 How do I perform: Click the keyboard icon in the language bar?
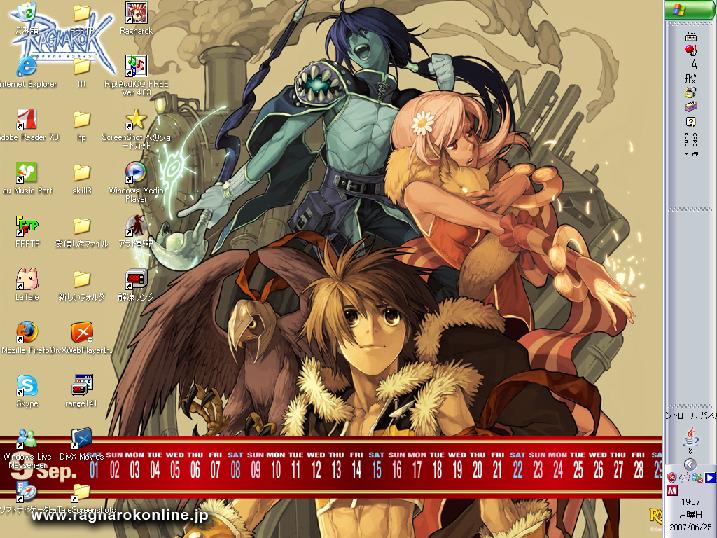click(691, 37)
